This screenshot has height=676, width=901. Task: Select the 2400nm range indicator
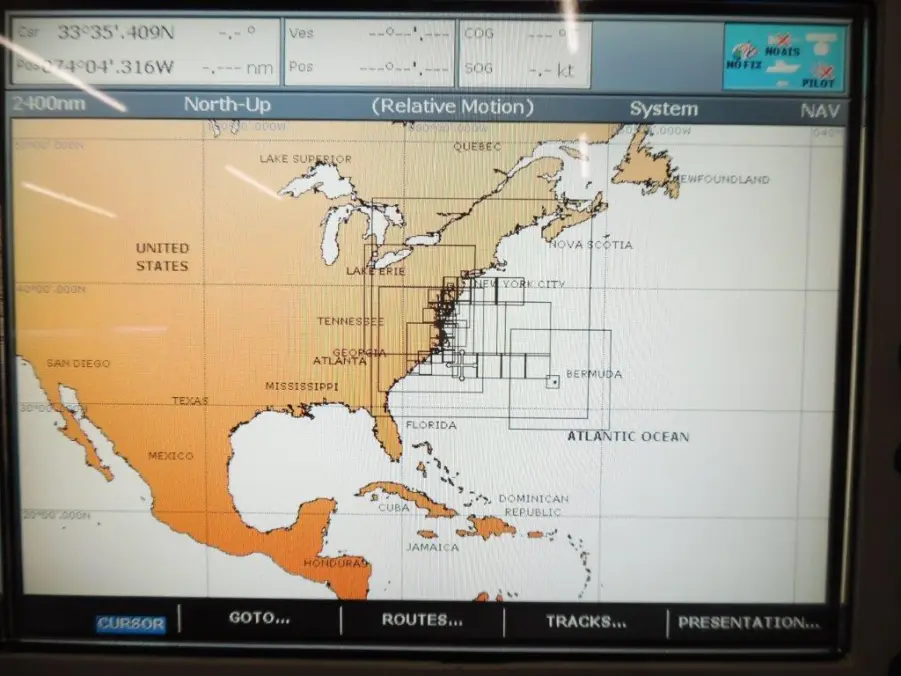point(50,105)
